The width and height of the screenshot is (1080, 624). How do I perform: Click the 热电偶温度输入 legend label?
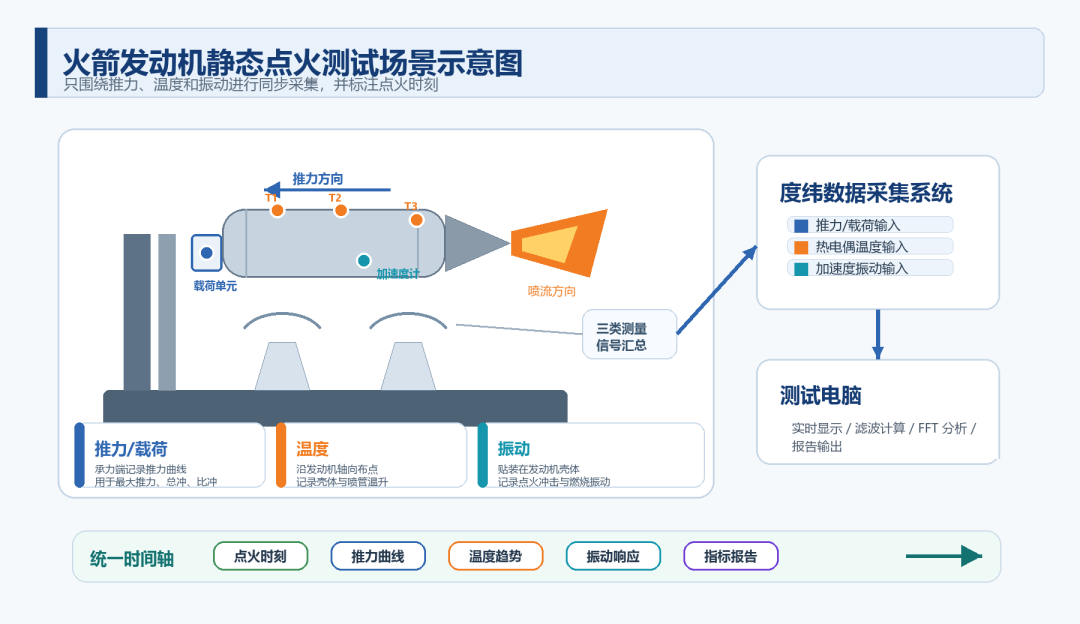(862, 247)
